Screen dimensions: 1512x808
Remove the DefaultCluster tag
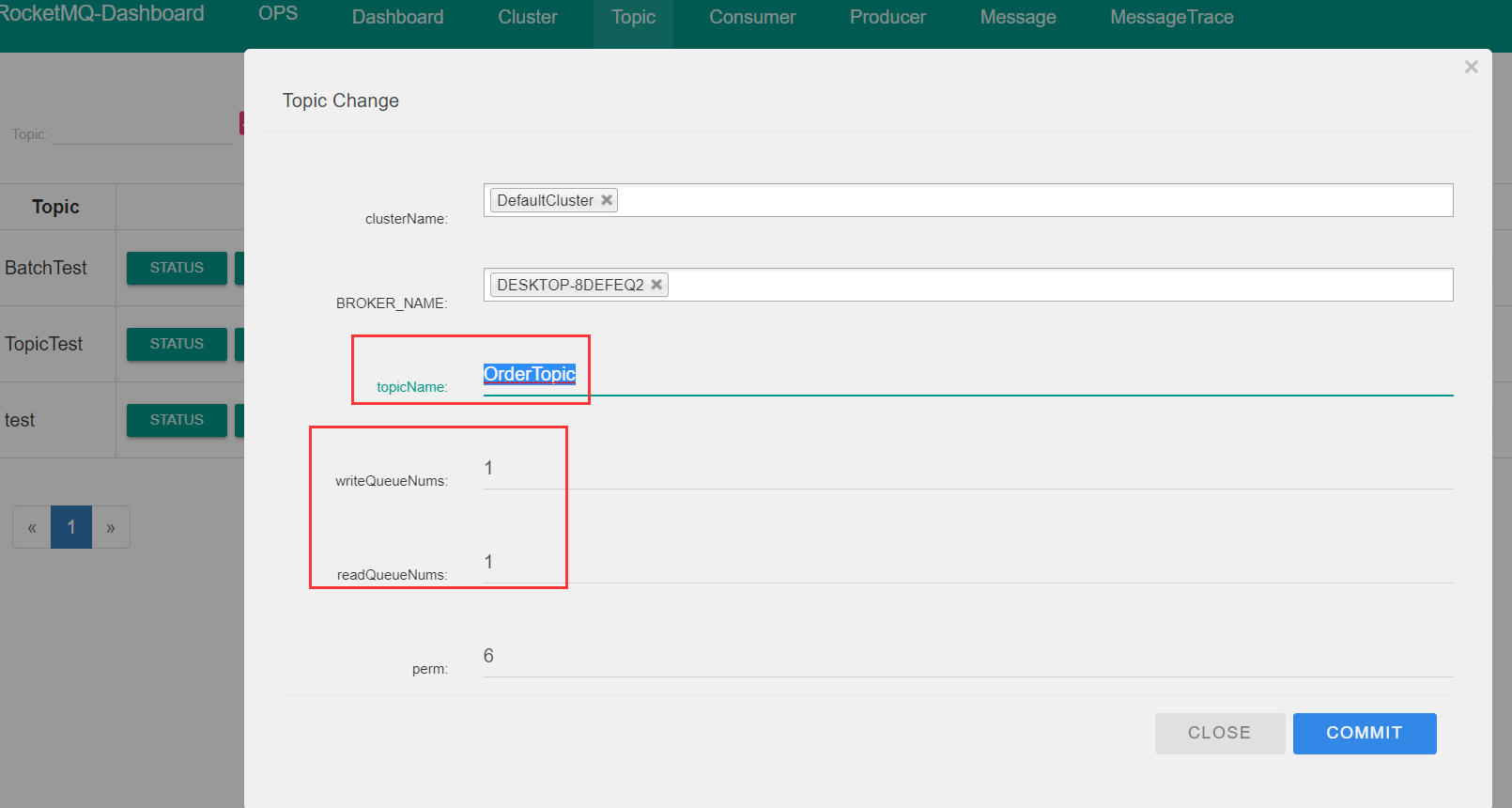tap(607, 200)
